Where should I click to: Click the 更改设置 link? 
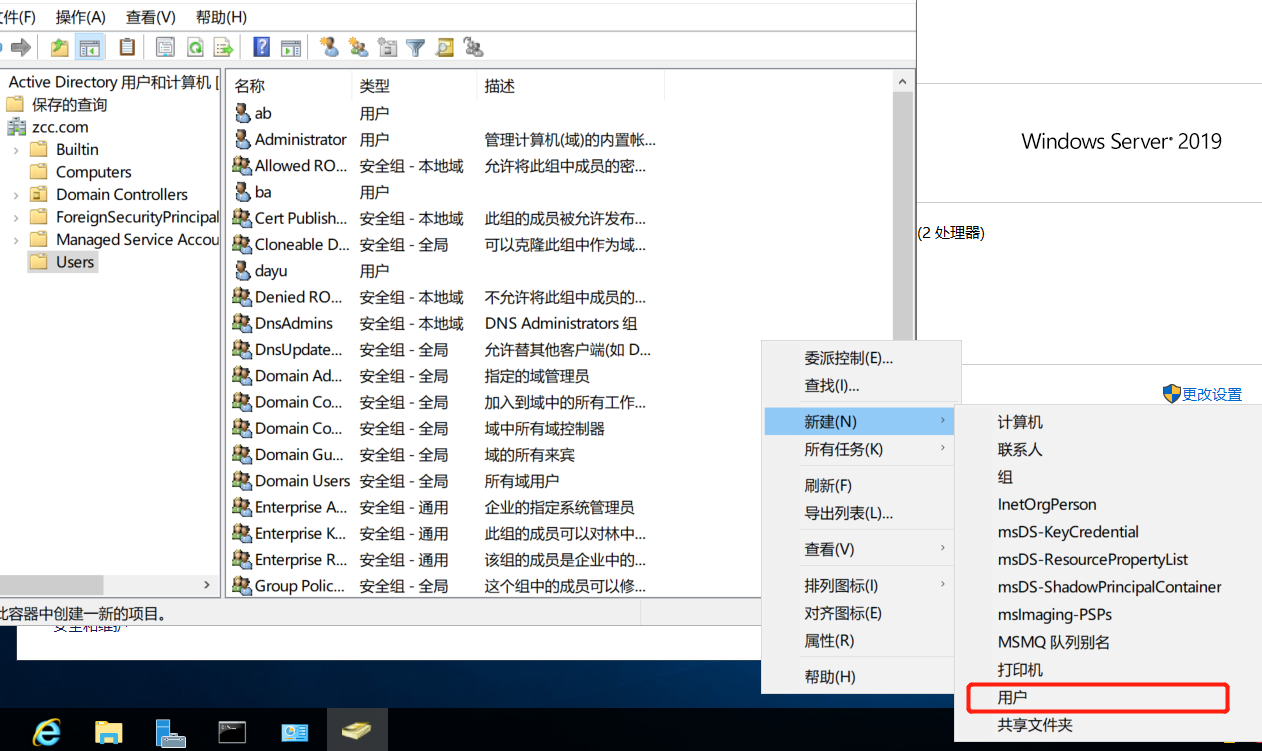[1212, 394]
